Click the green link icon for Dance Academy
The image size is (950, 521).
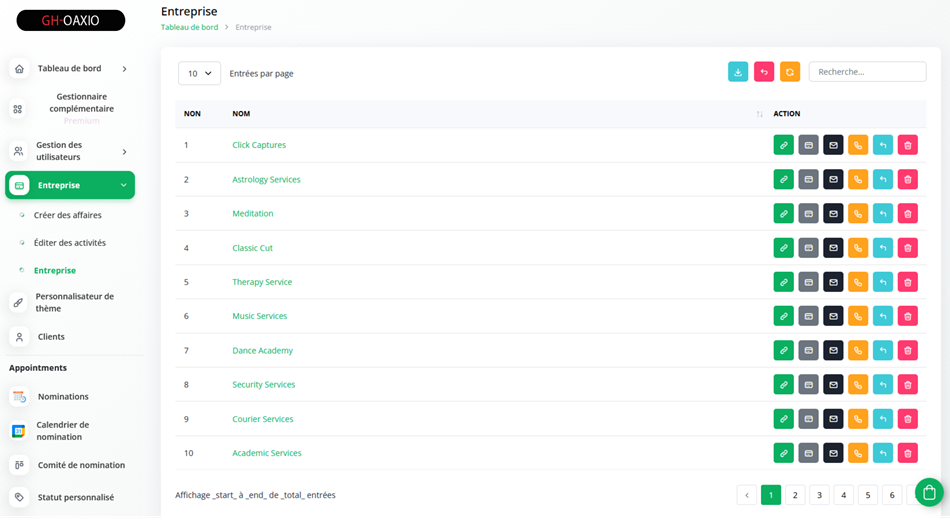click(783, 350)
